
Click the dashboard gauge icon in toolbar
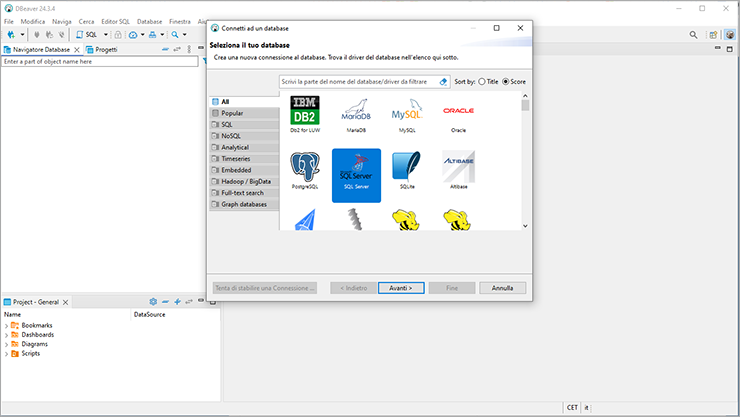click(x=133, y=35)
